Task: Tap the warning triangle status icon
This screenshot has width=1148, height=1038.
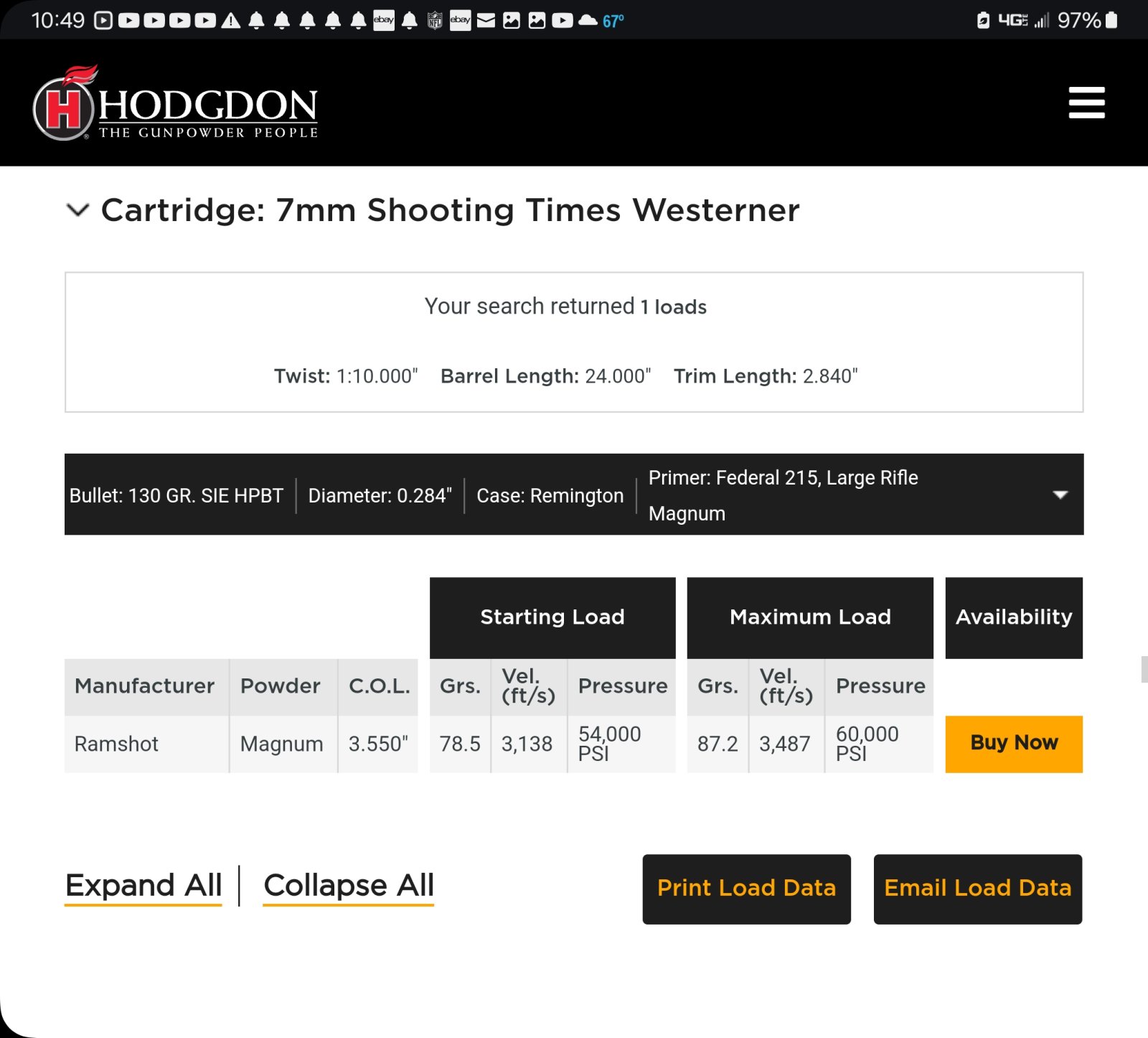Action: point(230,21)
